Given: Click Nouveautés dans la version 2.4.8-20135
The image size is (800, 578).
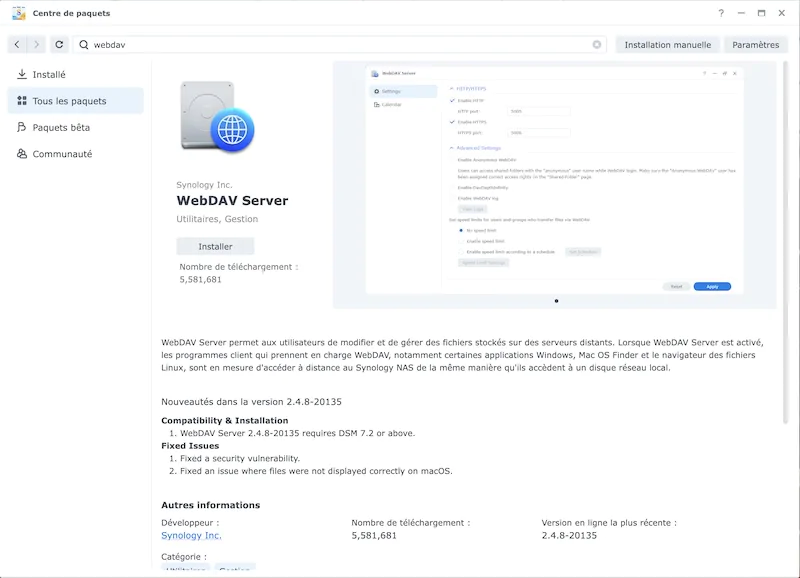Looking at the screenshot, I should tap(252, 401).
